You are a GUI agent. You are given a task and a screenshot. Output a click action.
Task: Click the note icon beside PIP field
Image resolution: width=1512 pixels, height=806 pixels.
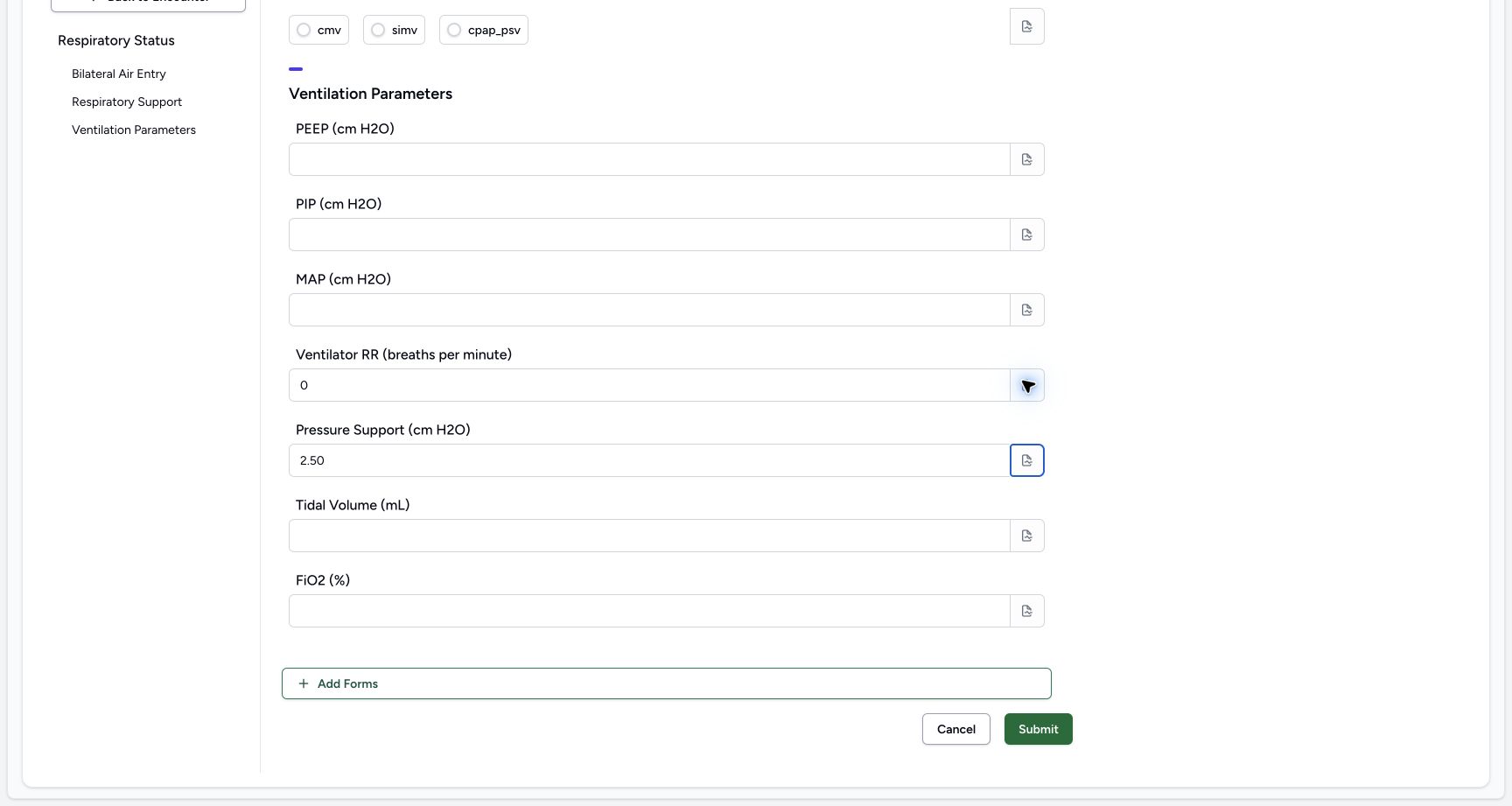tap(1027, 235)
